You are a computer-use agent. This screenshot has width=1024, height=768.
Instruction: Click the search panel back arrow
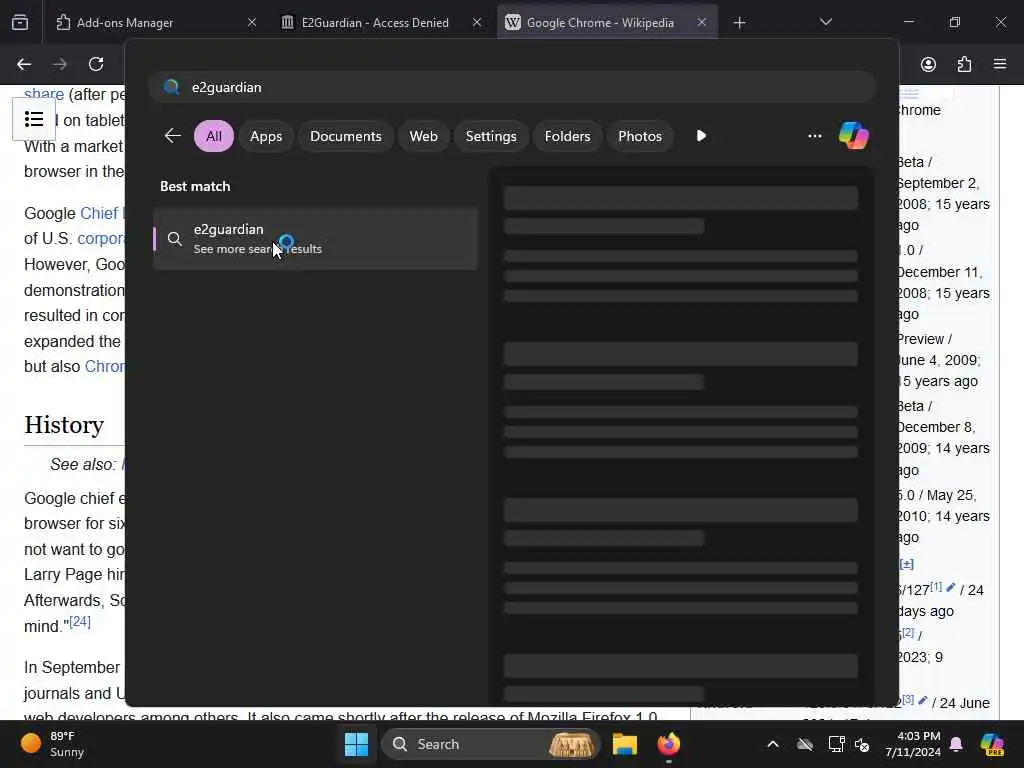tap(172, 136)
